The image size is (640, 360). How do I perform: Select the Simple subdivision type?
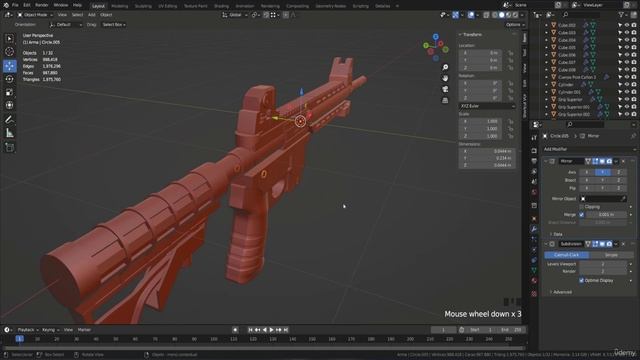coord(611,255)
